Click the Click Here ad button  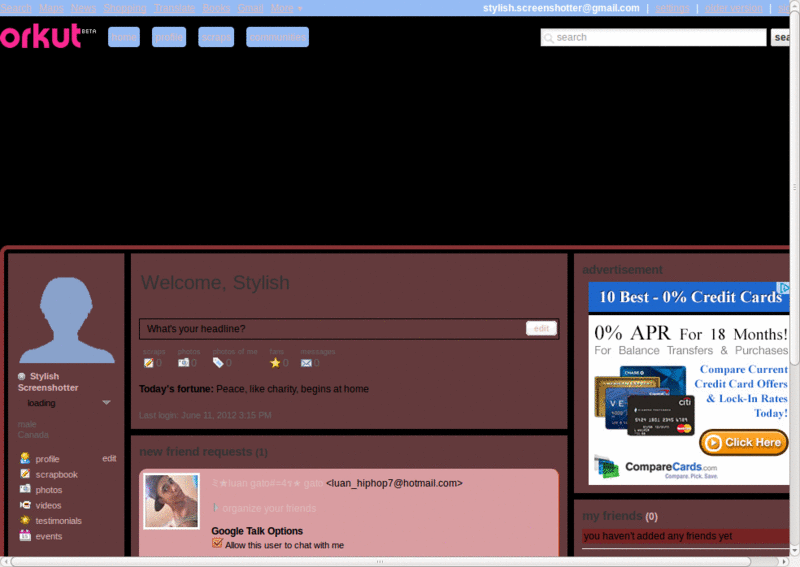coord(743,442)
